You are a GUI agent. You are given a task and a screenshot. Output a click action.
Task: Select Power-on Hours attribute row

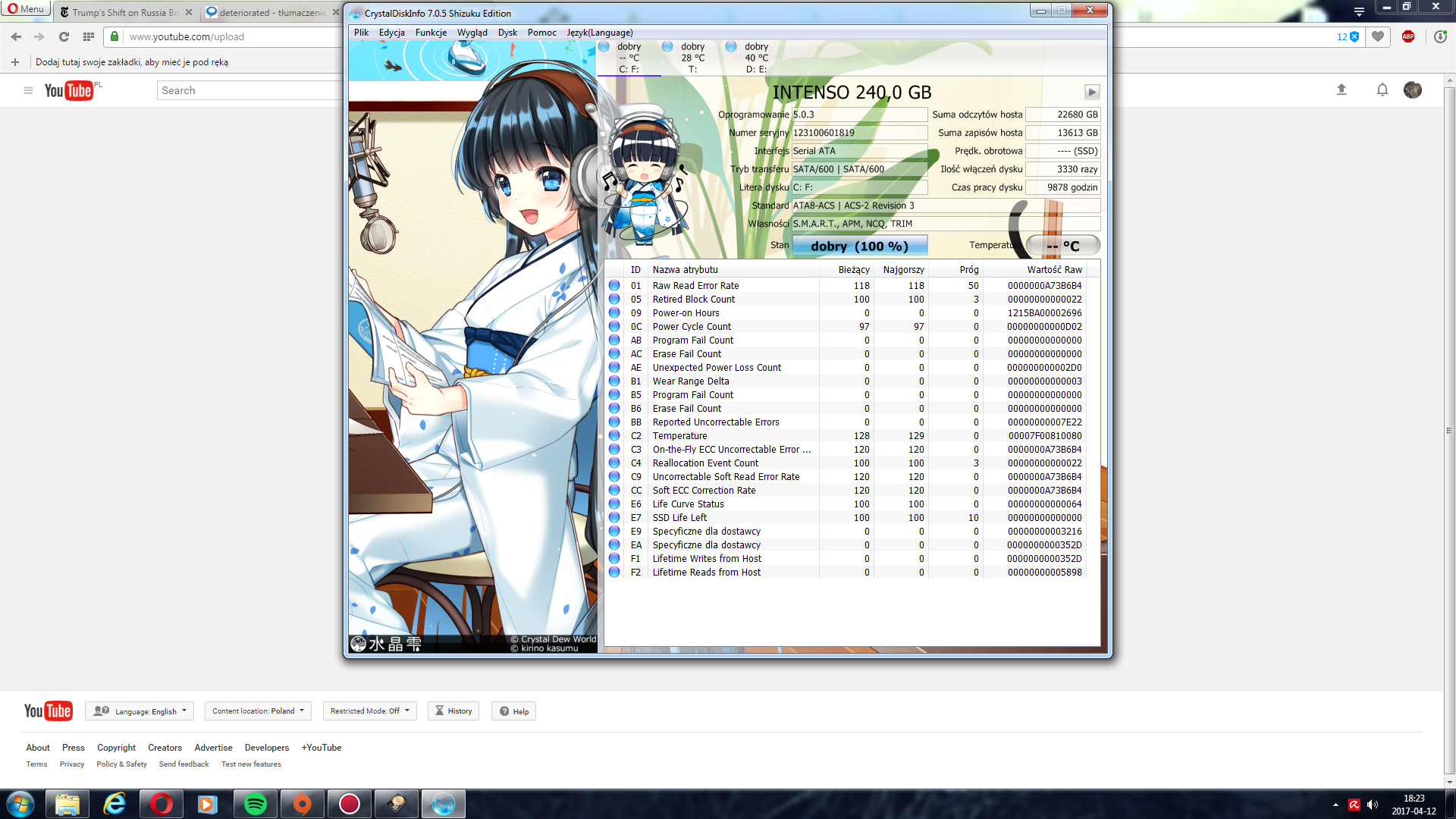(x=846, y=313)
